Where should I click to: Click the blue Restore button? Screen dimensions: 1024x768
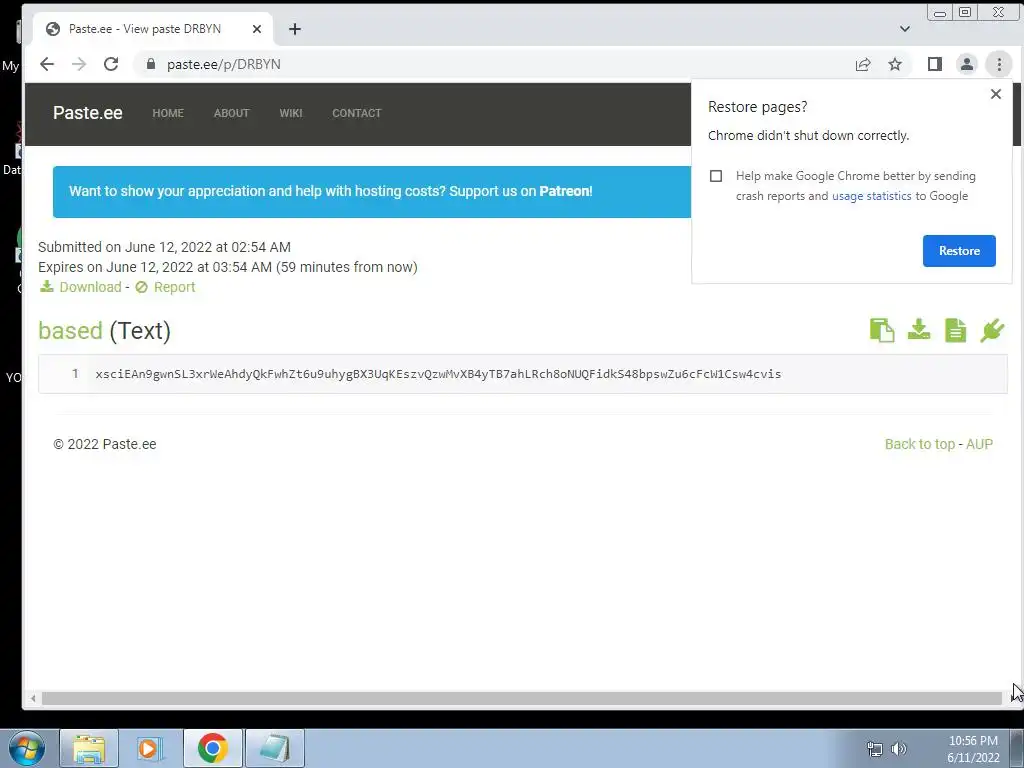click(x=959, y=251)
